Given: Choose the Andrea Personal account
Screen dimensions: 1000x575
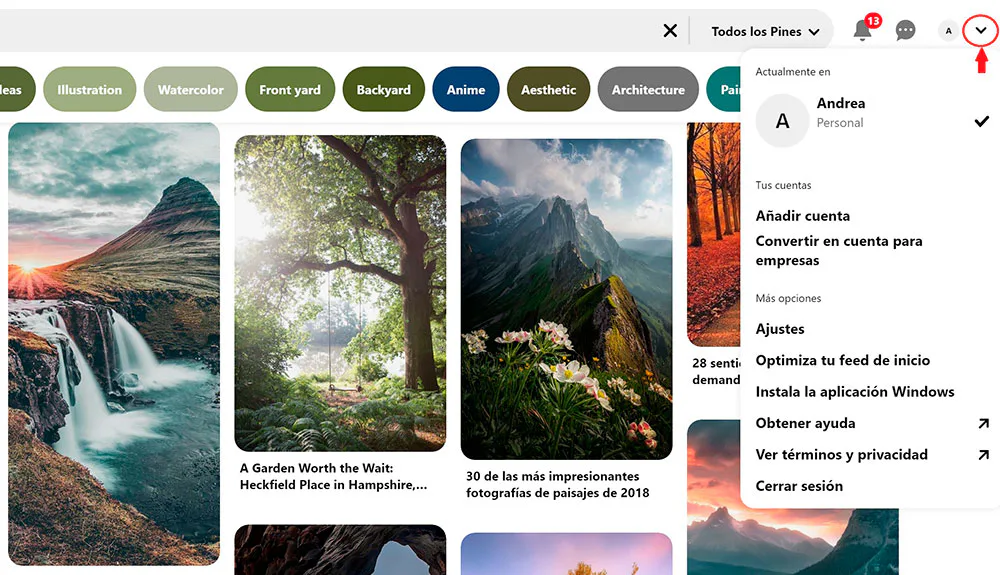Looking at the screenshot, I should click(871, 120).
